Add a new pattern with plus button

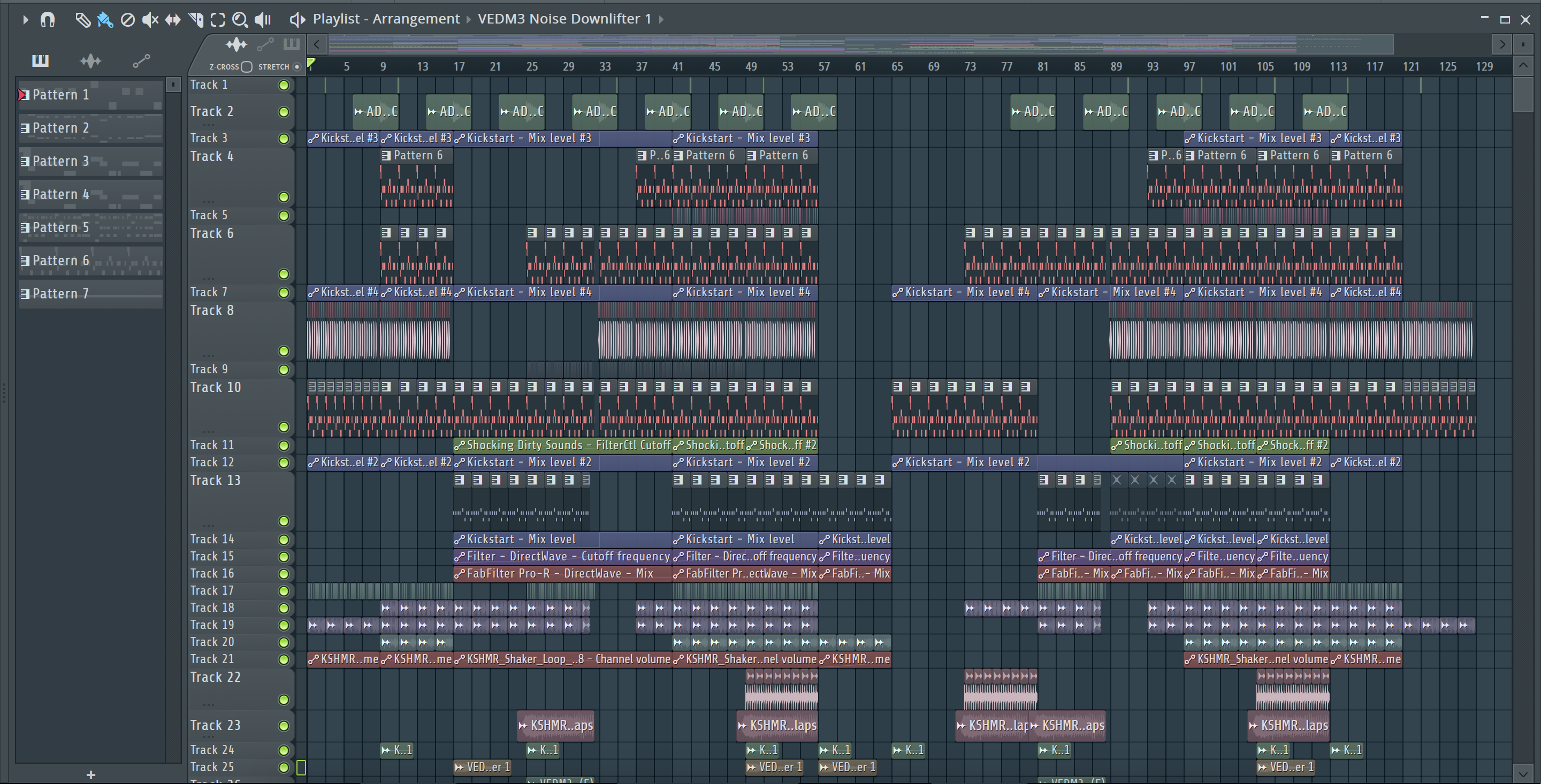91,774
